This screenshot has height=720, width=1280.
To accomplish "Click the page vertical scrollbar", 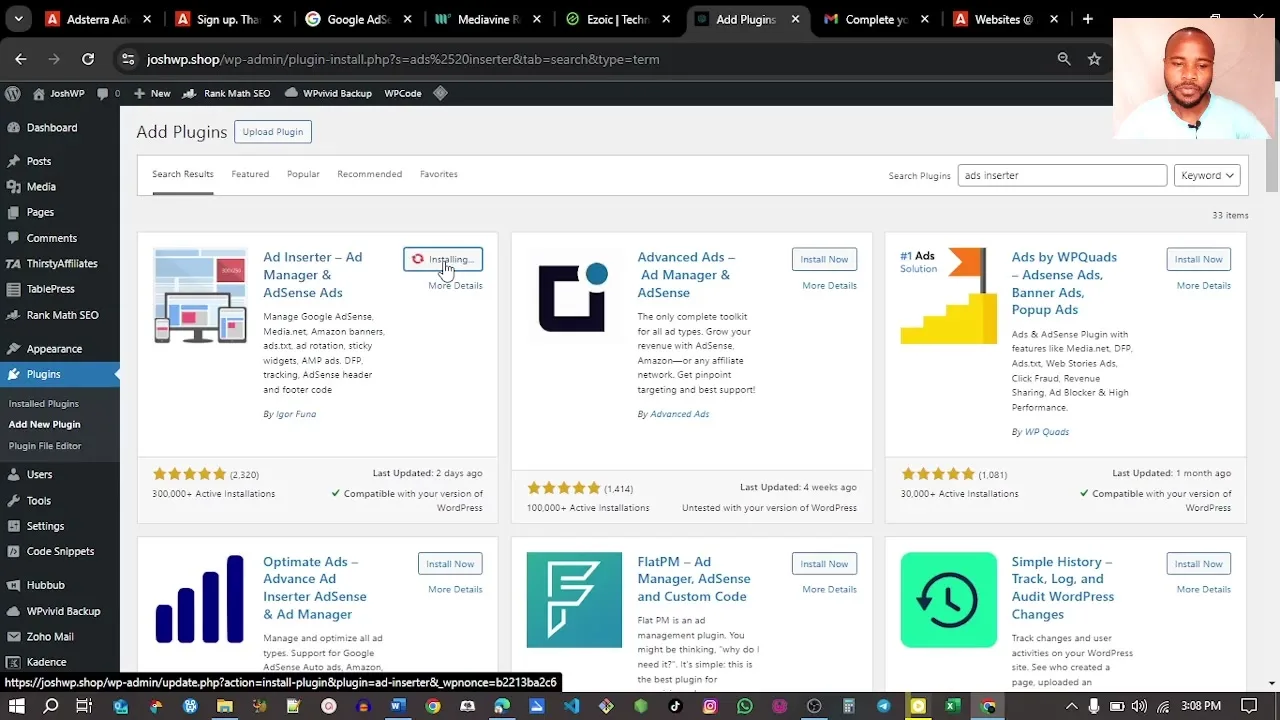I will coord(1272,150).
